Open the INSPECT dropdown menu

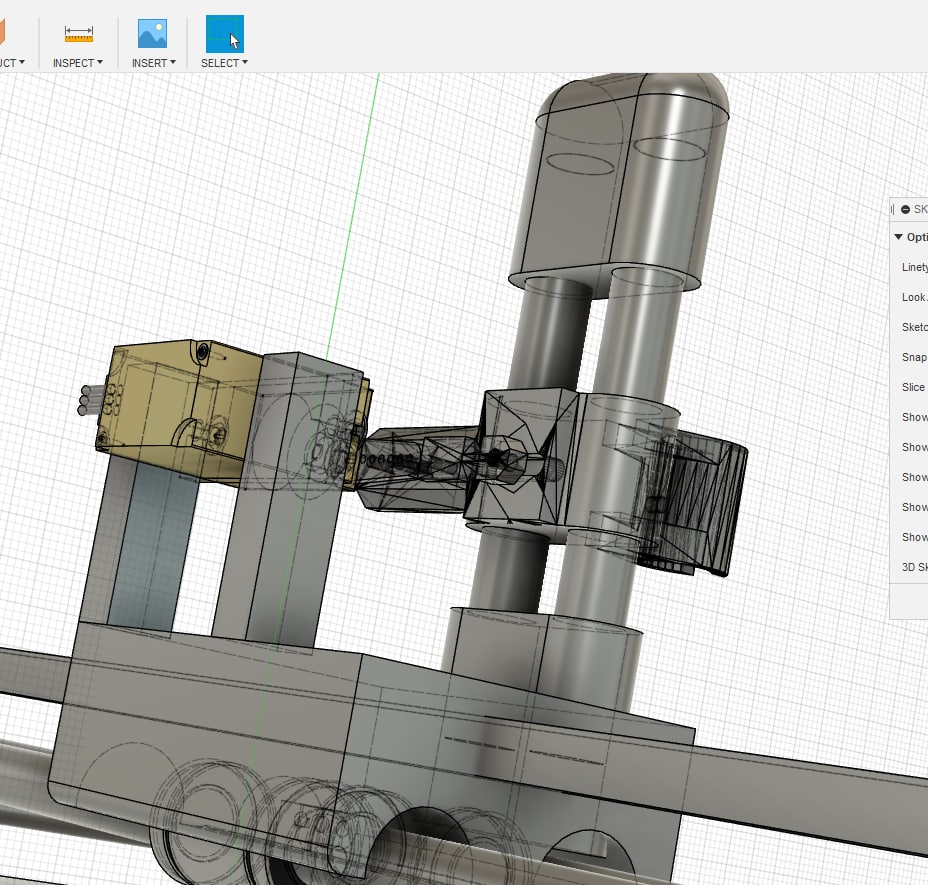[78, 63]
